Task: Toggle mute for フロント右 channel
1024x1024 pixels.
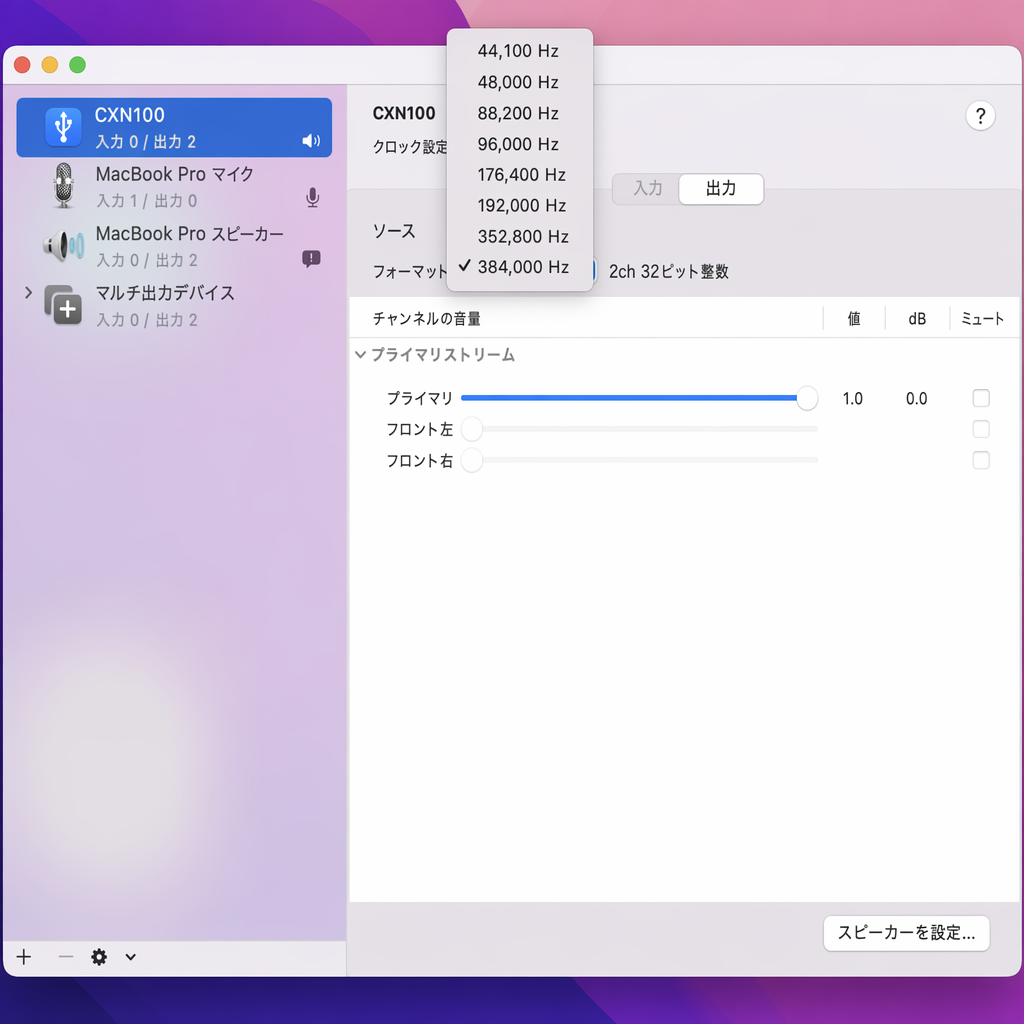Action: point(981,460)
